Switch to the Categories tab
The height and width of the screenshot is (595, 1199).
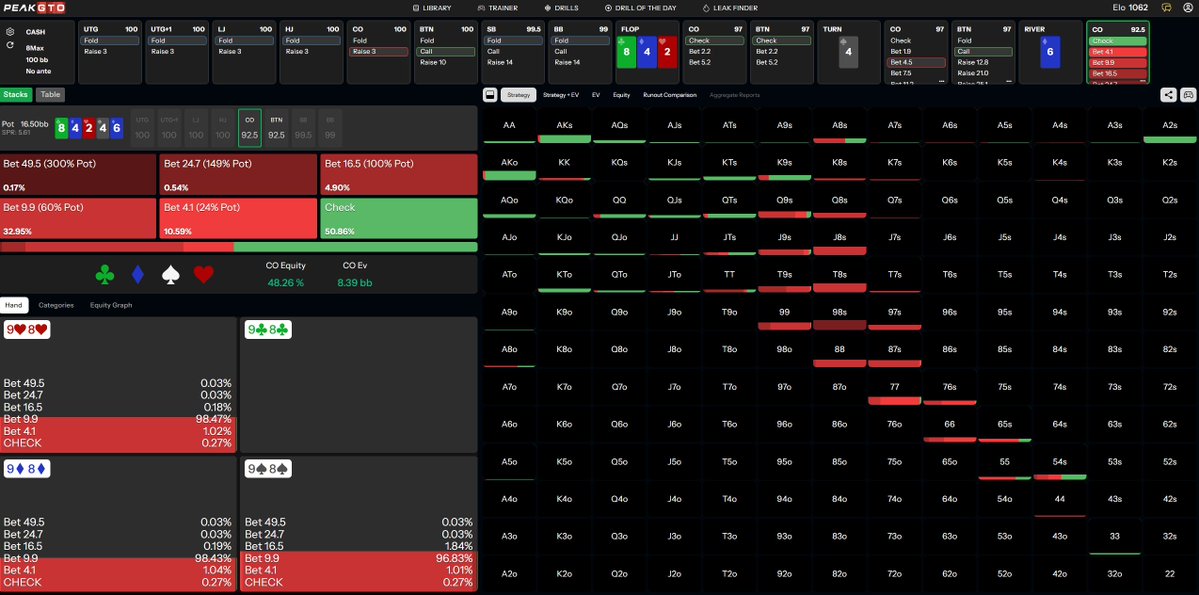click(x=56, y=305)
